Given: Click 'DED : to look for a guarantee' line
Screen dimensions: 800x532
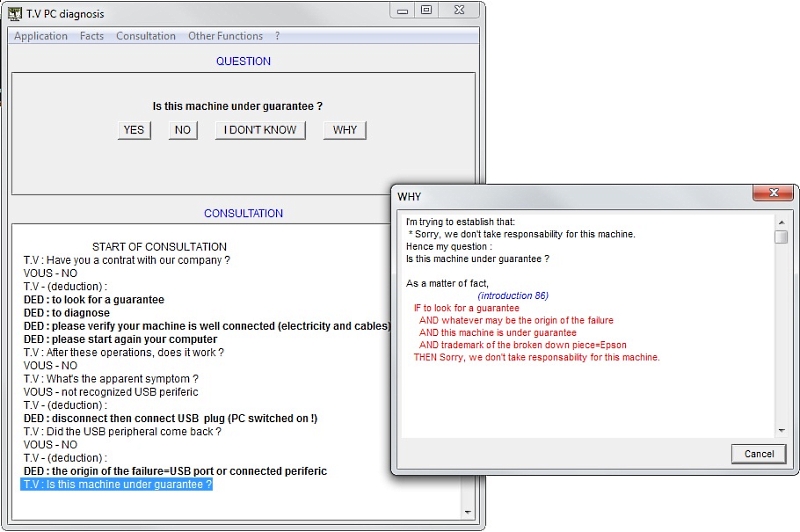Looking at the screenshot, I should tap(94, 300).
